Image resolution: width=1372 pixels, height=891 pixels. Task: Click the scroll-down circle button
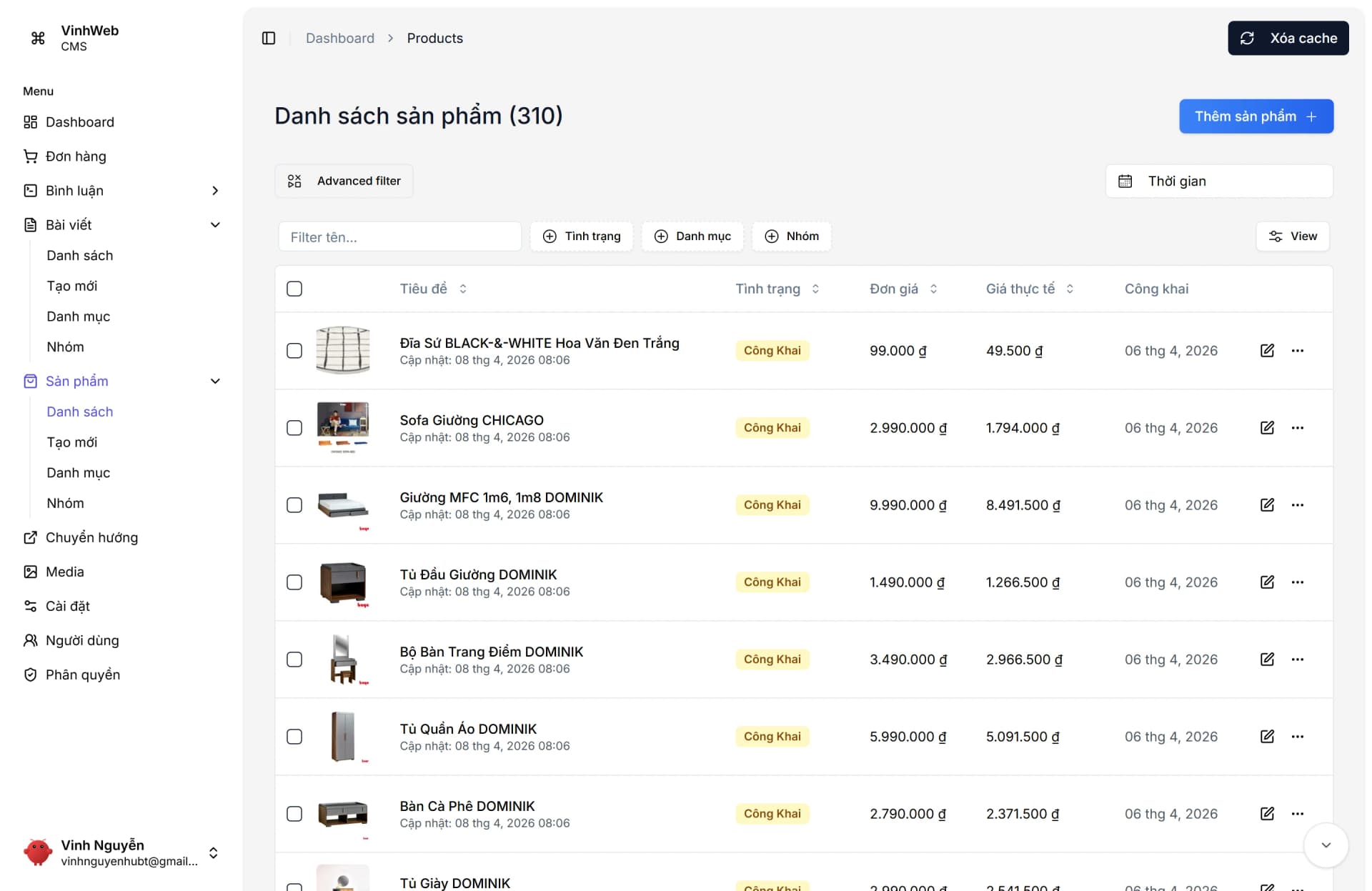(1326, 845)
